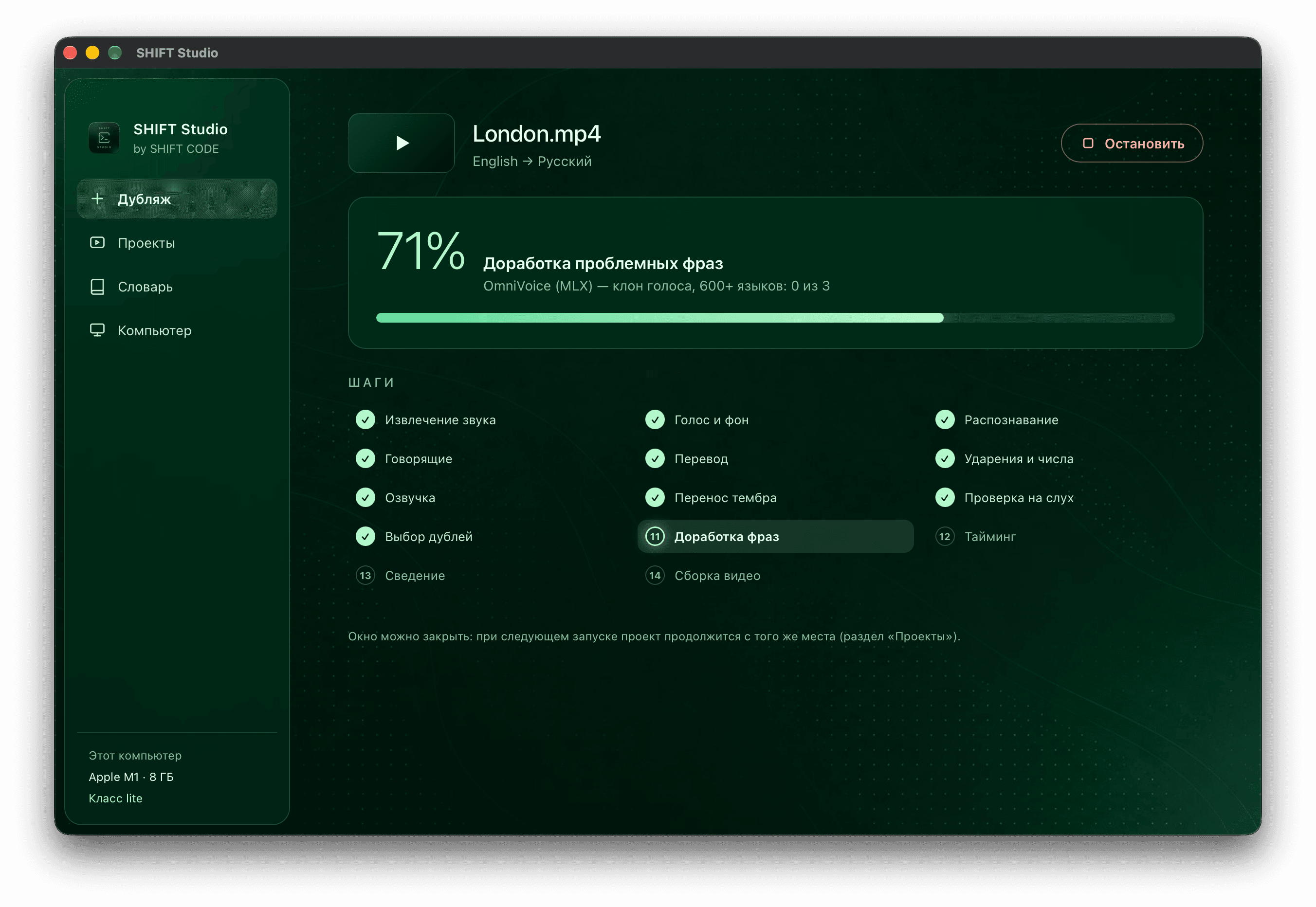
Task: Click the English → Русский language label
Action: pyautogui.click(x=532, y=162)
